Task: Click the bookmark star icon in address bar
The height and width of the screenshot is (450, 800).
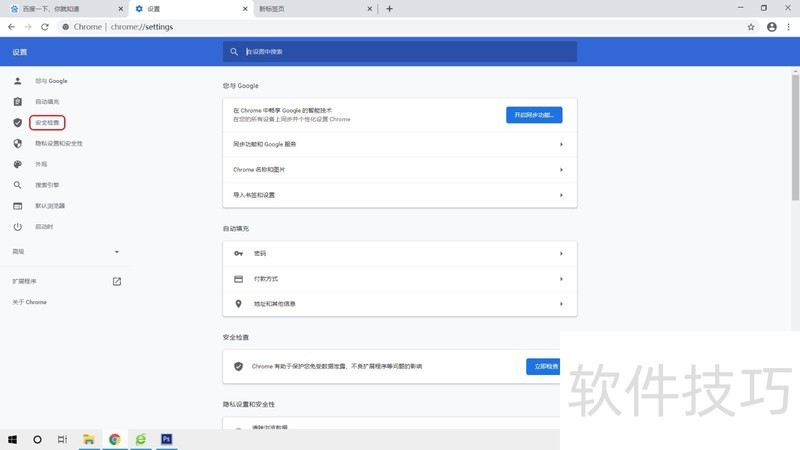Action: click(751, 27)
